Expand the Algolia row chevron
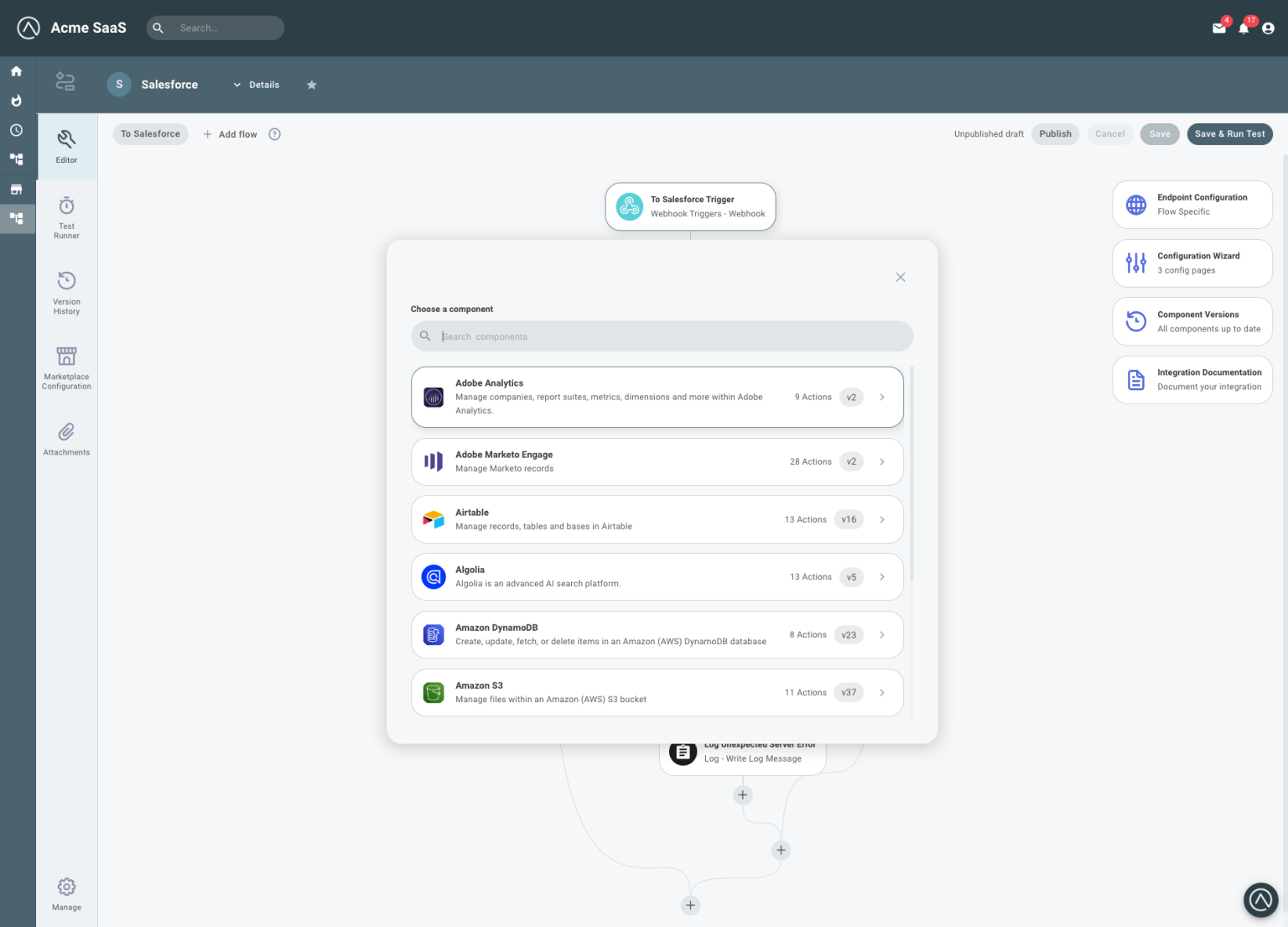The height and width of the screenshot is (927, 1288). (882, 577)
